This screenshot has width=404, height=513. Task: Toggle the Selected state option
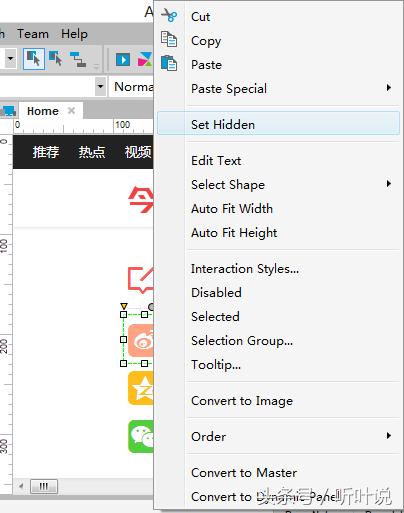pyautogui.click(x=215, y=317)
